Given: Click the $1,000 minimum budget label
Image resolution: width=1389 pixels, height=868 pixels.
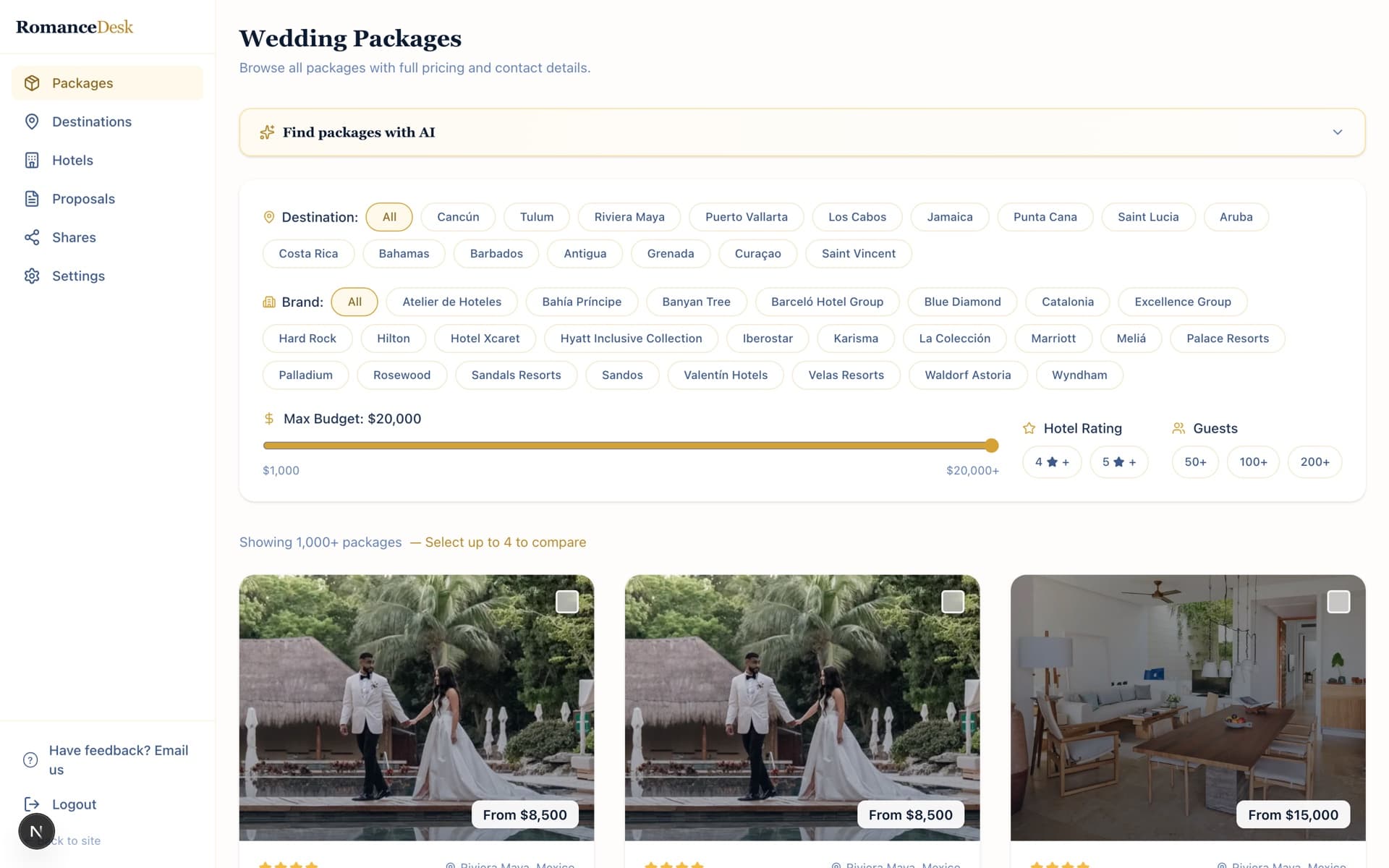Looking at the screenshot, I should (x=281, y=471).
